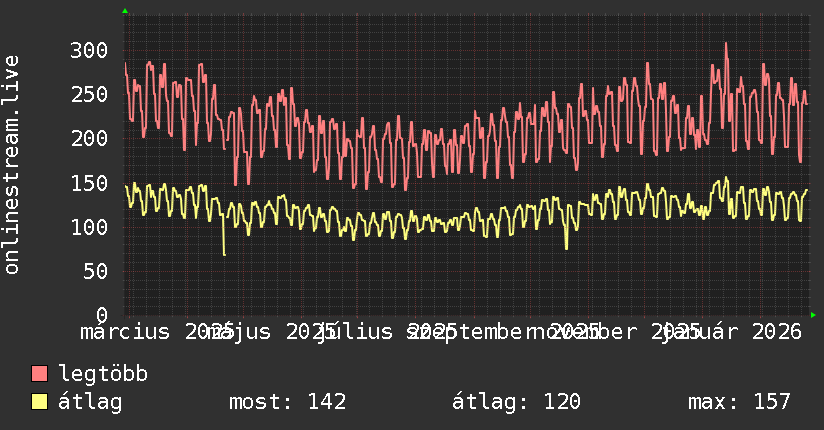Click the vertical title onlinestream.live
This screenshot has width=824, height=430.
click(11, 165)
